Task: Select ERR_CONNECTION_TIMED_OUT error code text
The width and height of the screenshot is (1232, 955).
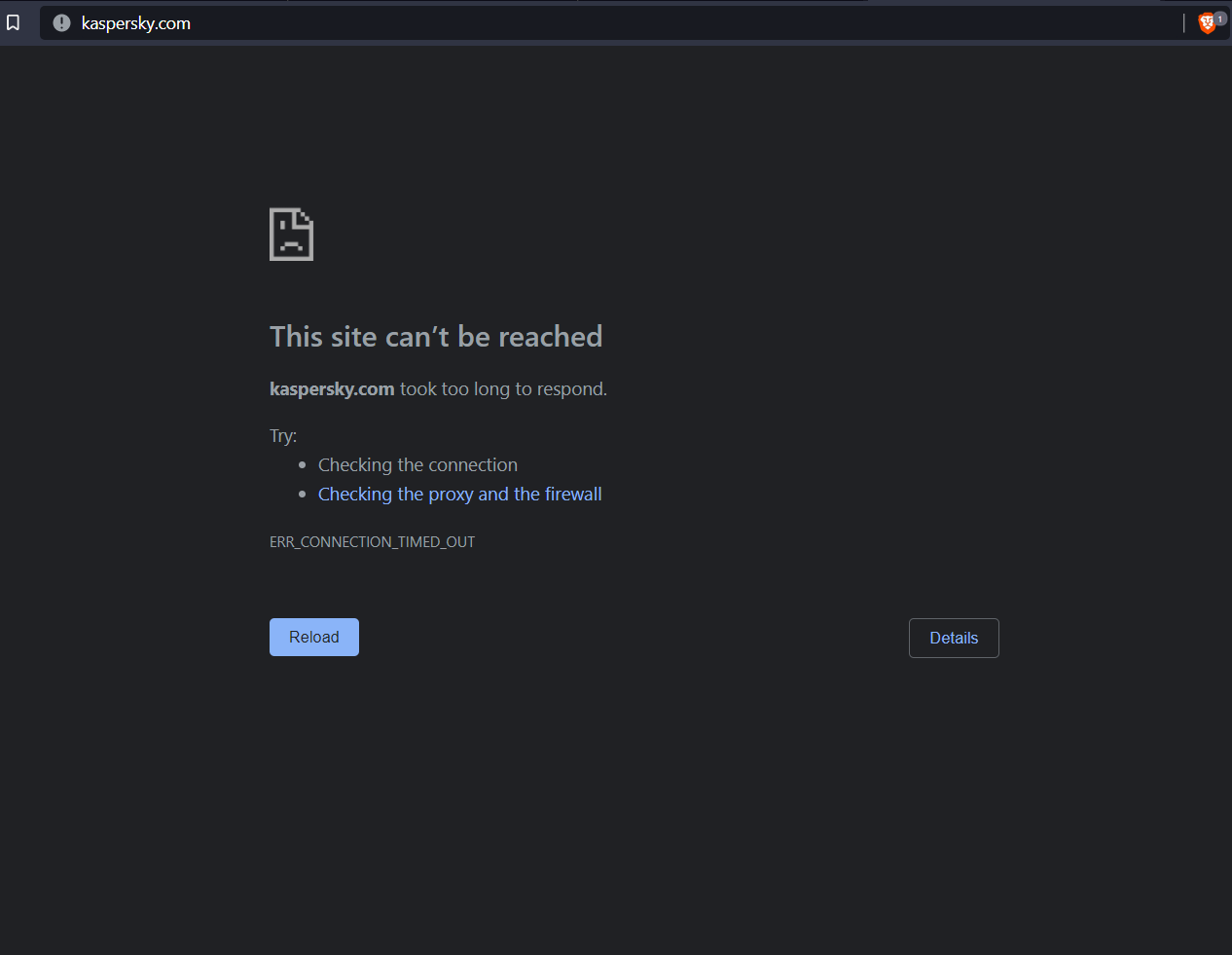Action: click(x=373, y=541)
